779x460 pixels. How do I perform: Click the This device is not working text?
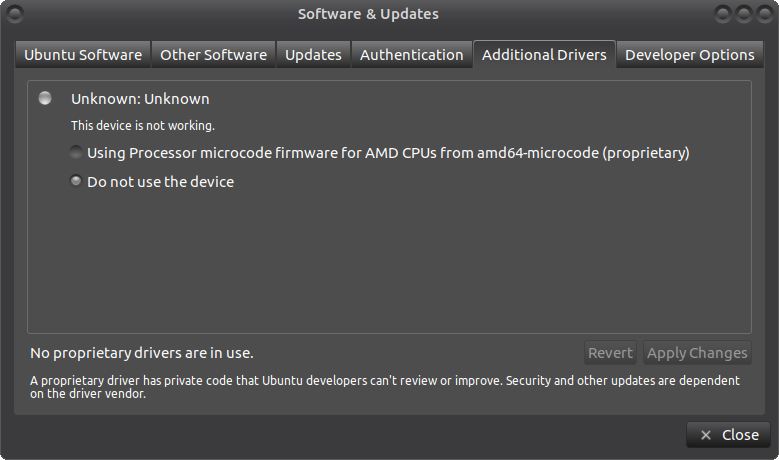click(143, 126)
